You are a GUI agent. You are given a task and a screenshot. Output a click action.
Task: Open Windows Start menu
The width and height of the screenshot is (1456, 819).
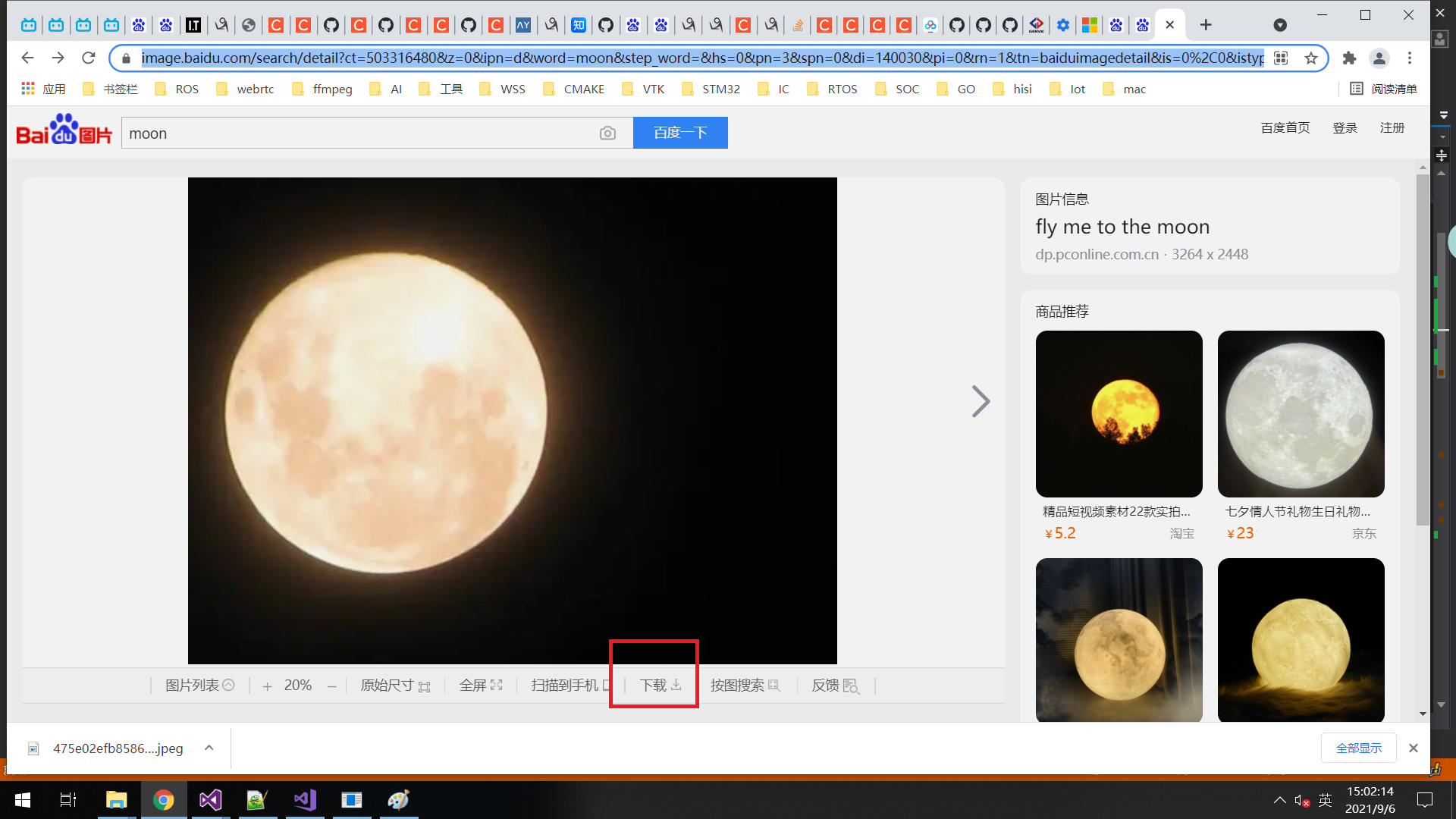(23, 800)
